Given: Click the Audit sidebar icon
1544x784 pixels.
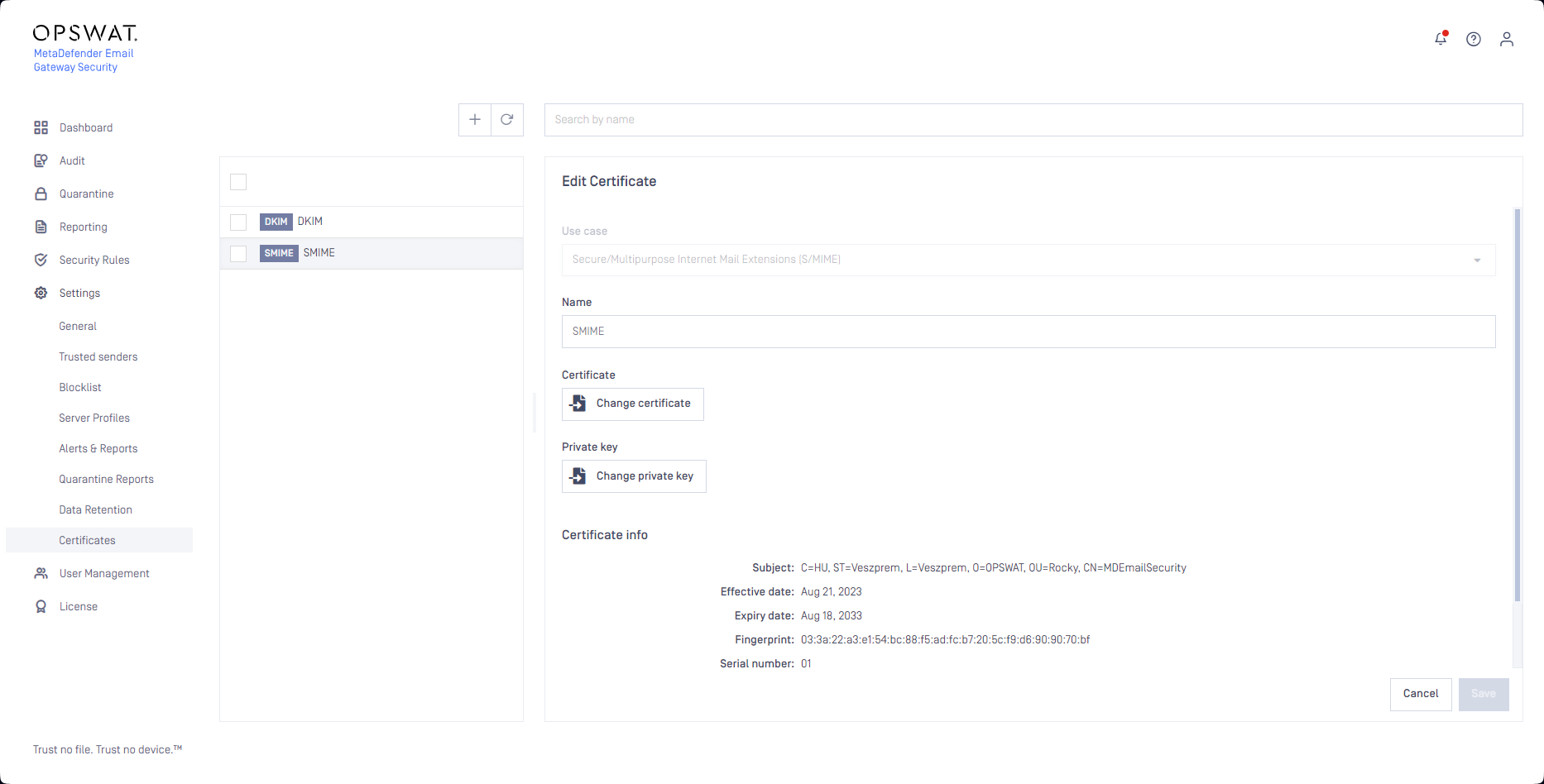Looking at the screenshot, I should pyautogui.click(x=41, y=160).
